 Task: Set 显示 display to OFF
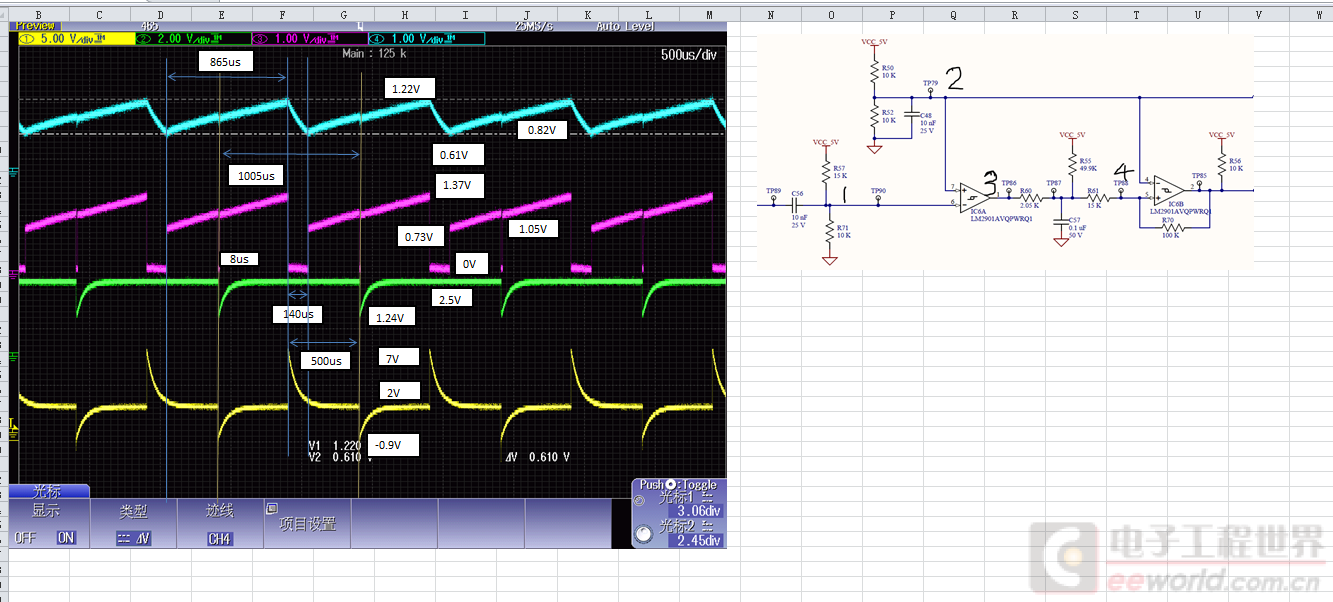pos(24,537)
